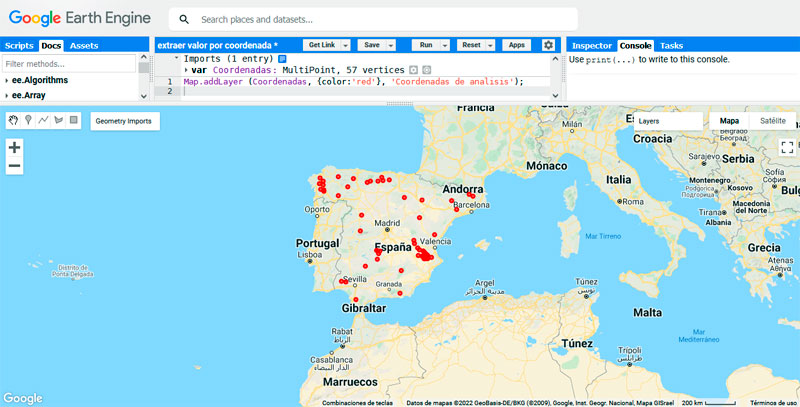The width and height of the screenshot is (800, 407).
Task: Select the hand pan tool
Action: coord(13,120)
